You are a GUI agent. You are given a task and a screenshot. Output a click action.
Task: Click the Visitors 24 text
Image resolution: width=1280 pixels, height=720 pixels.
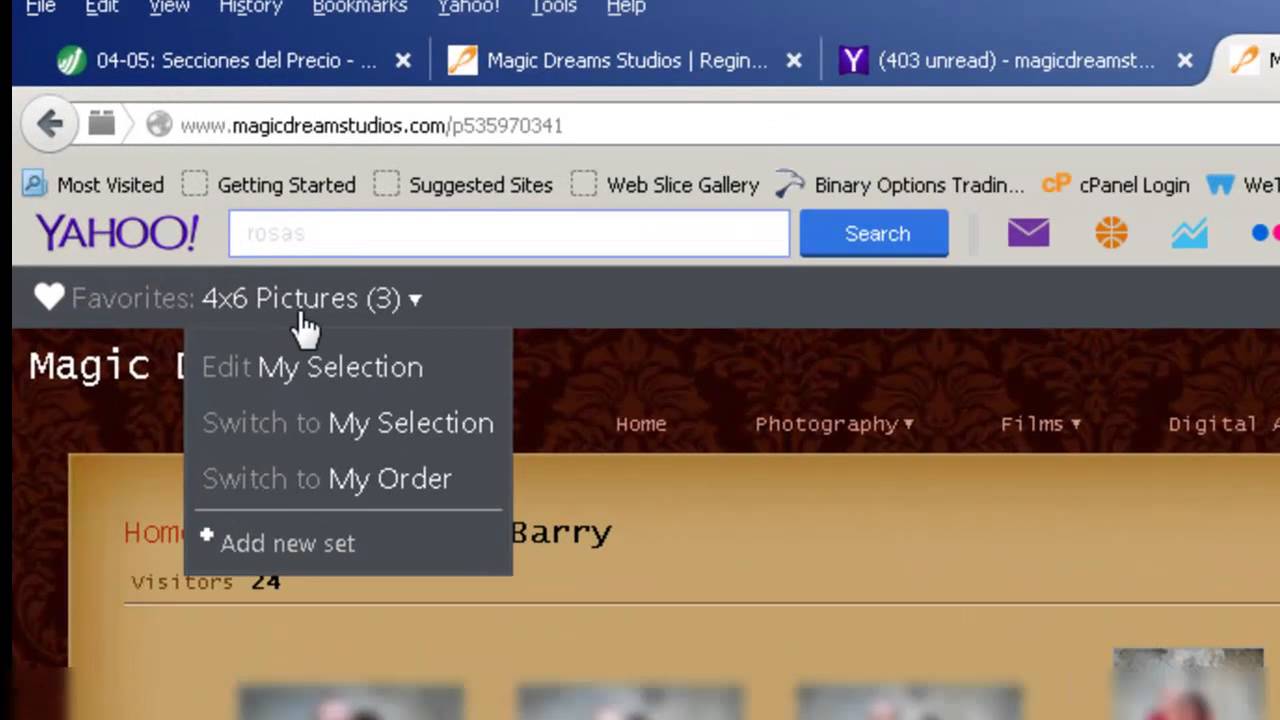206,582
